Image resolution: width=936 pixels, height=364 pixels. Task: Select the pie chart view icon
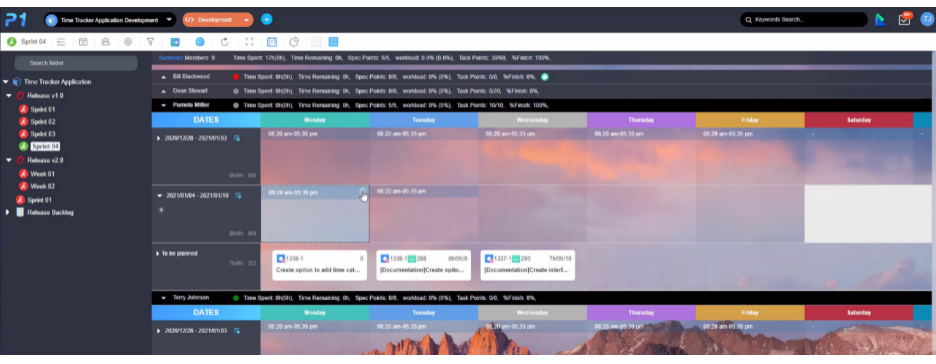(294, 42)
